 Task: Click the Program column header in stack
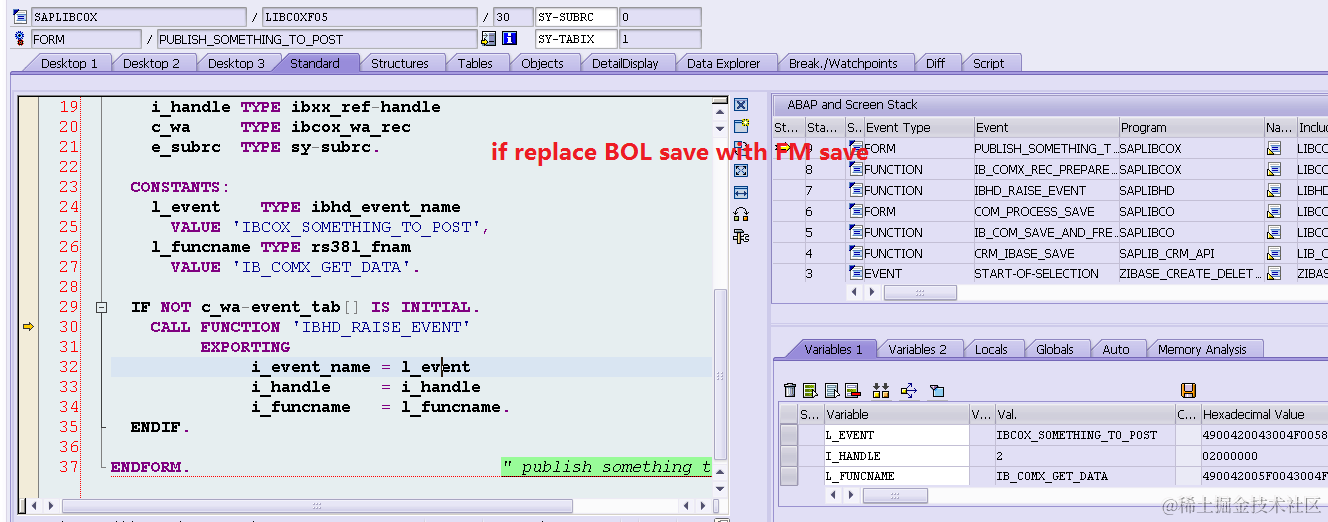click(x=1191, y=127)
